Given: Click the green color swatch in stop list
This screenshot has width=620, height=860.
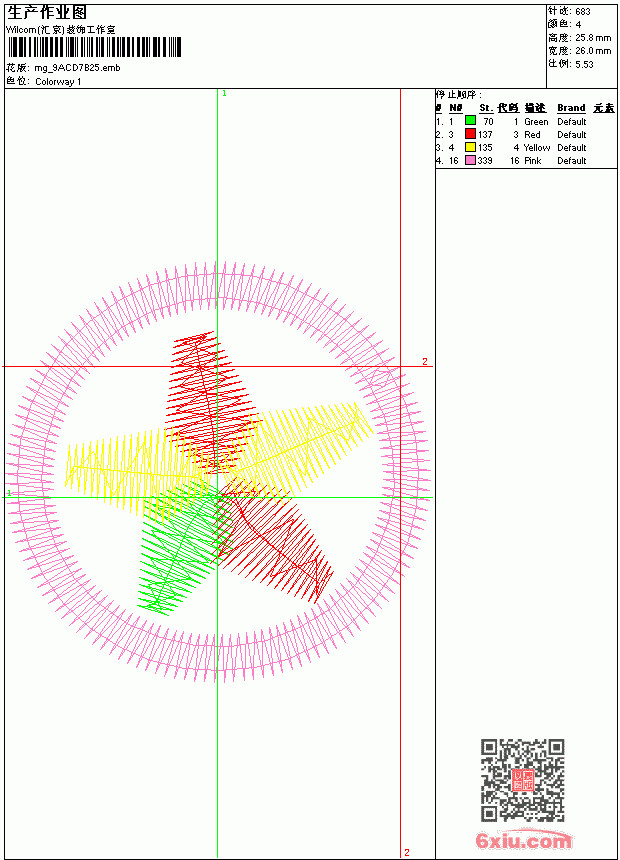Looking at the screenshot, I should coord(470,121).
